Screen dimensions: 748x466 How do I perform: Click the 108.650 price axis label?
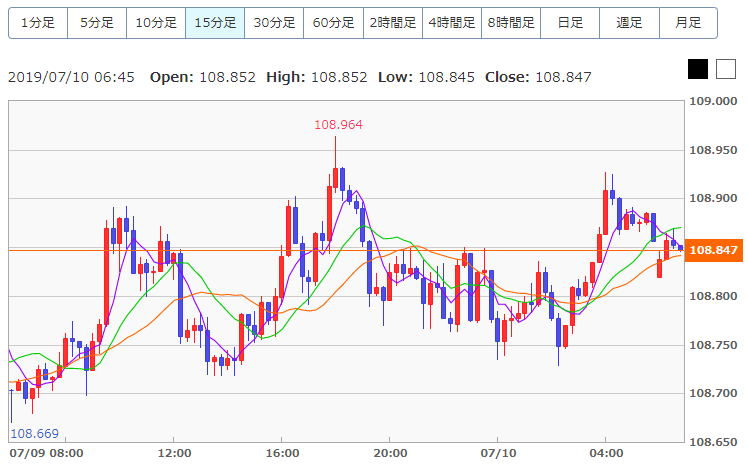[x=713, y=442]
